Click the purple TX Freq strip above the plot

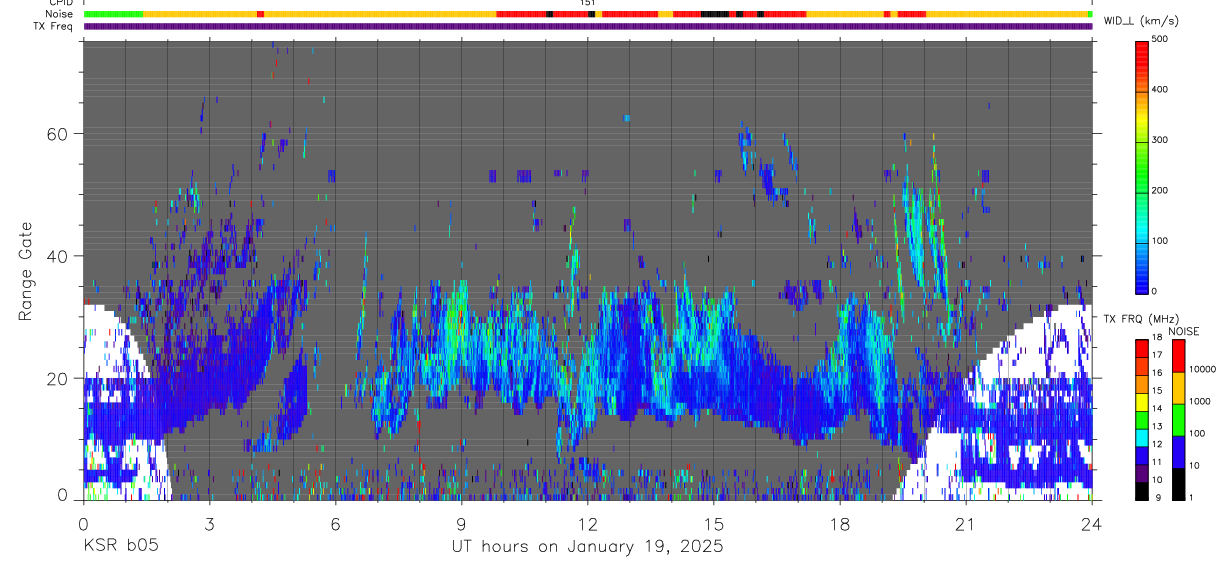(x=588, y=26)
